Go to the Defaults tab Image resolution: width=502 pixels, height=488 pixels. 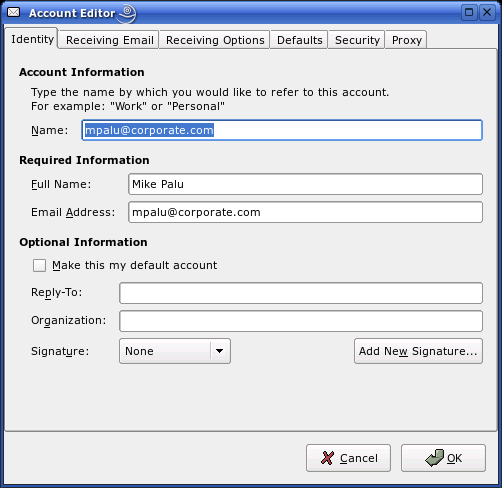[x=299, y=40]
